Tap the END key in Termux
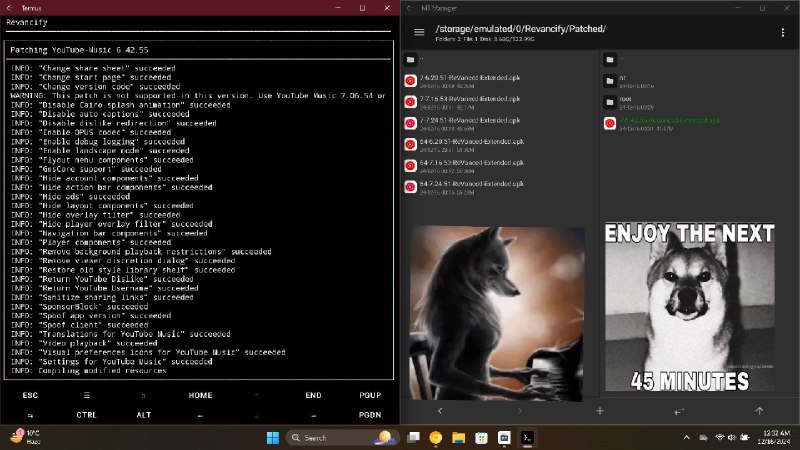The width and height of the screenshot is (800, 450). (x=313, y=395)
